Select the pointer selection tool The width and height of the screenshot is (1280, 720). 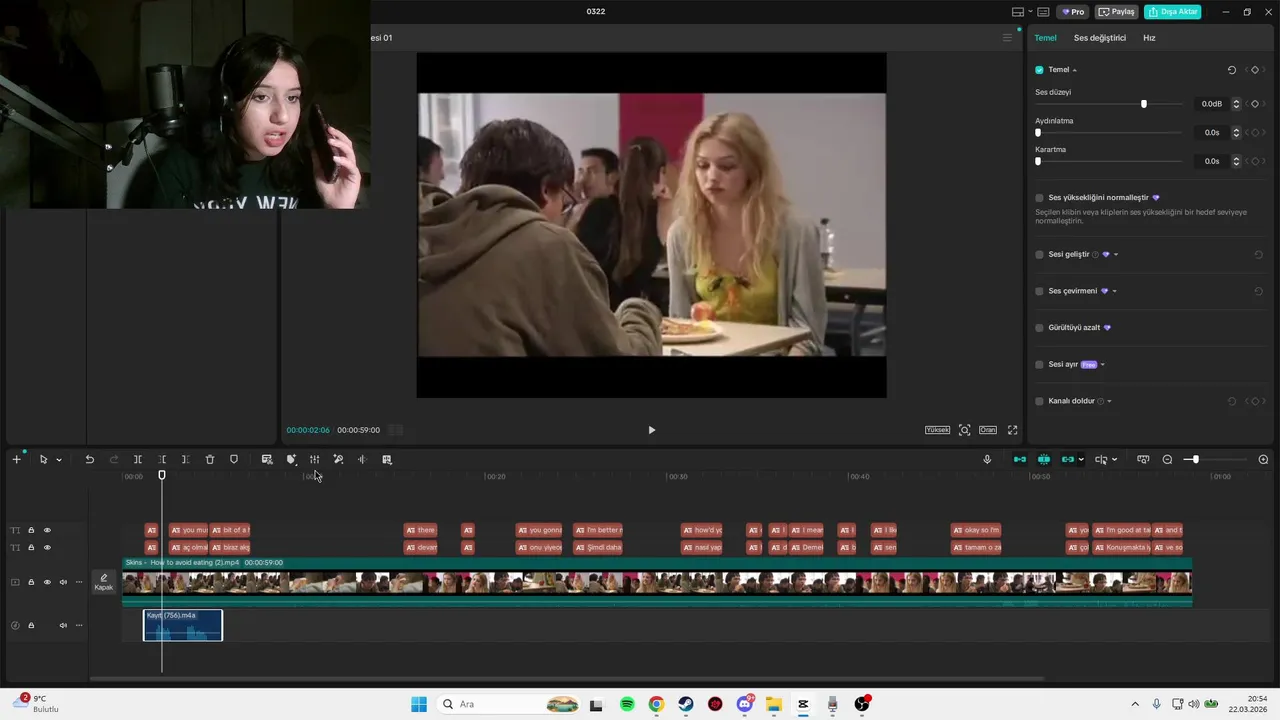(43, 459)
